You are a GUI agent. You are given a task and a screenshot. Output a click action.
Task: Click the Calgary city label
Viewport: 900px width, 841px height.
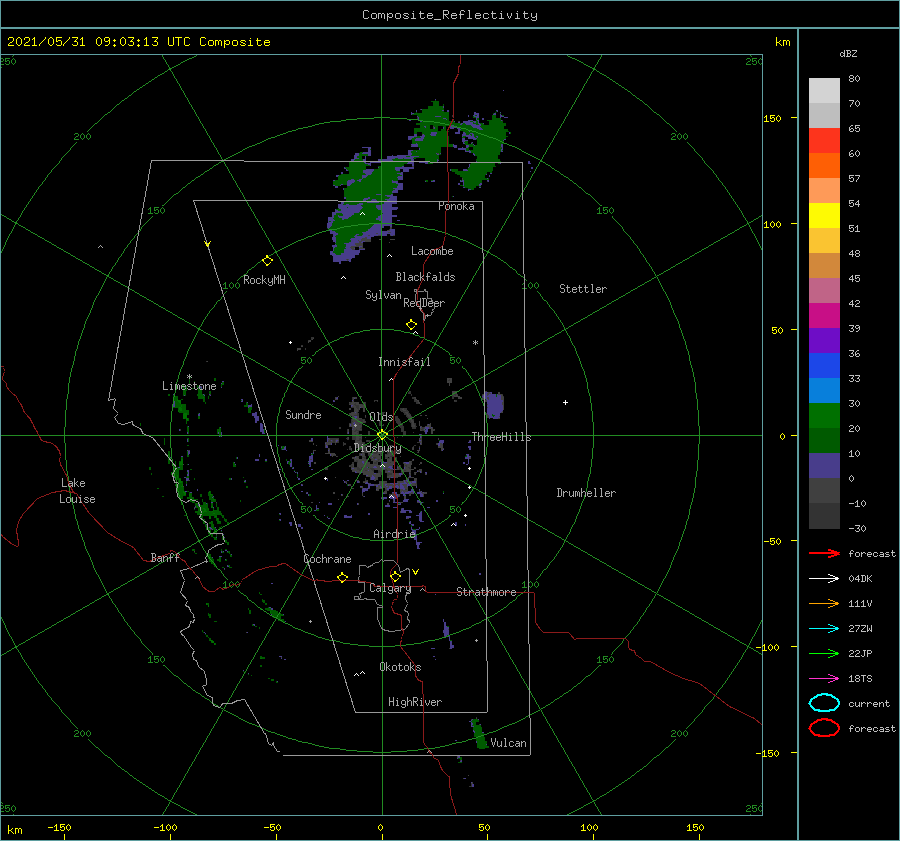click(x=390, y=588)
